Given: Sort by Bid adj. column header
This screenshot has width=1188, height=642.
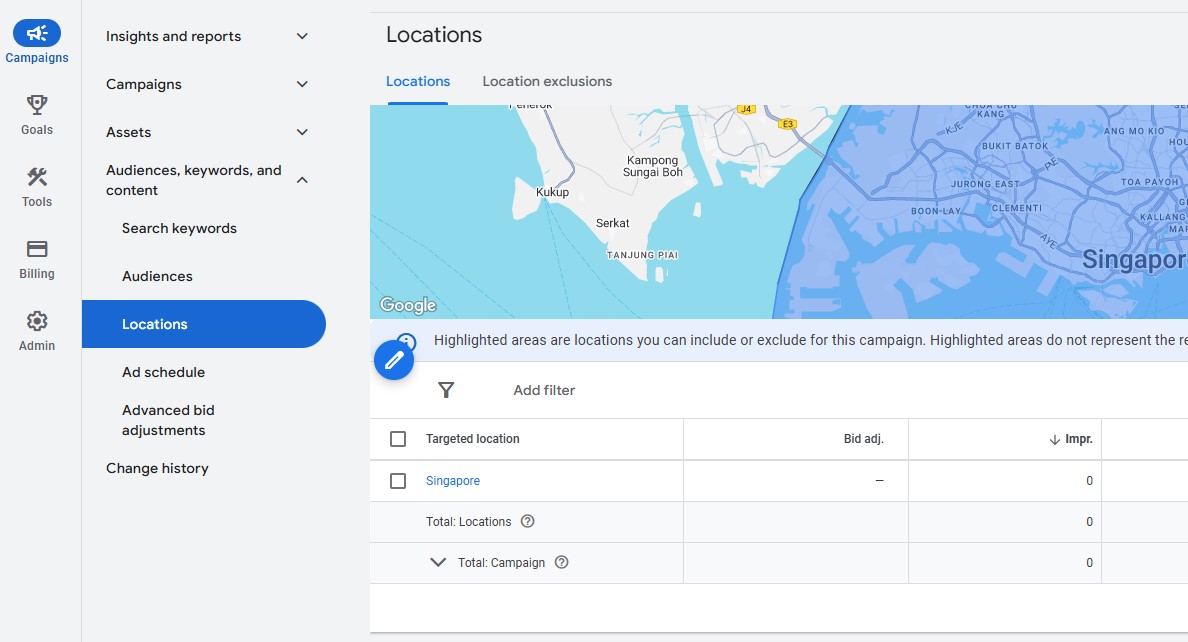Looking at the screenshot, I should click(x=863, y=439).
